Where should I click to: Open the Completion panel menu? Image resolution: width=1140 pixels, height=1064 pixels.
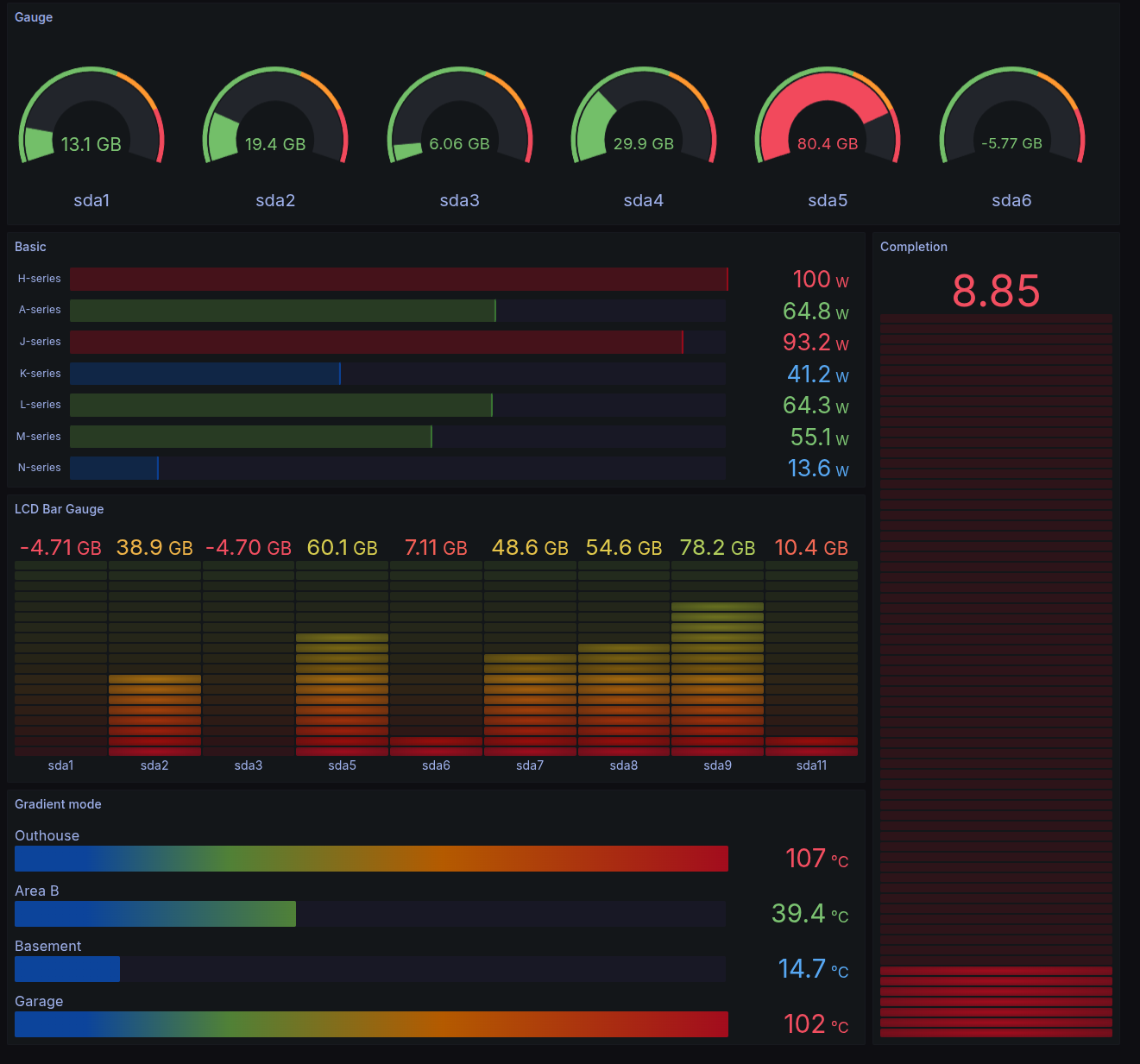(x=914, y=247)
